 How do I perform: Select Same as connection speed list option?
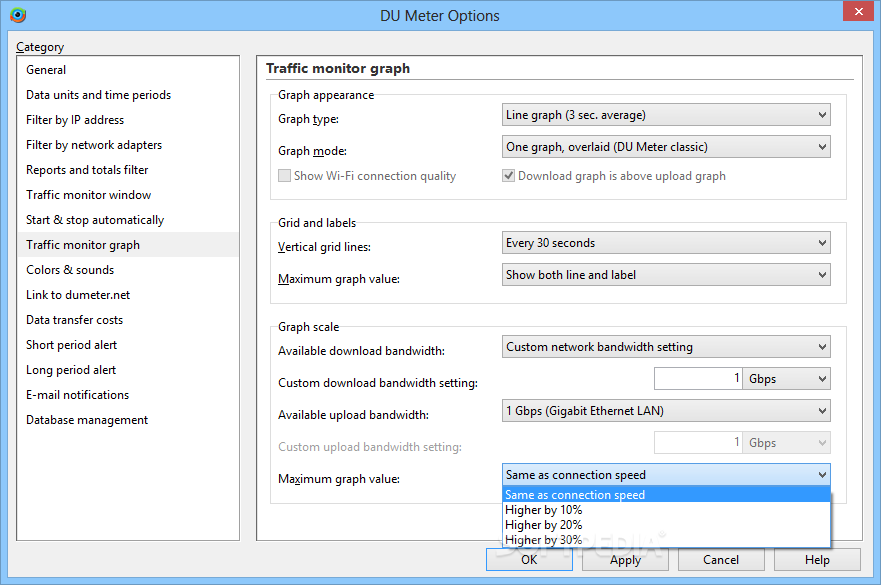click(666, 495)
